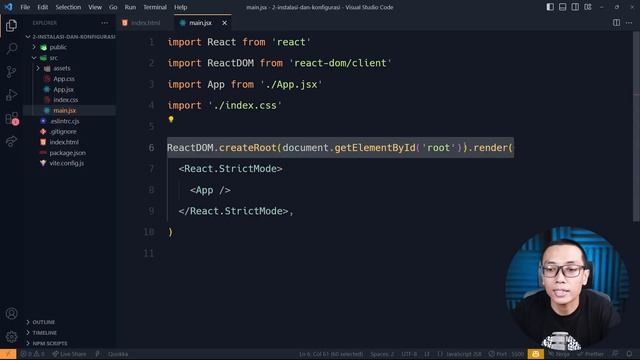Open the Terminal menu
This screenshot has height=360, width=640.
tap(155, 7)
